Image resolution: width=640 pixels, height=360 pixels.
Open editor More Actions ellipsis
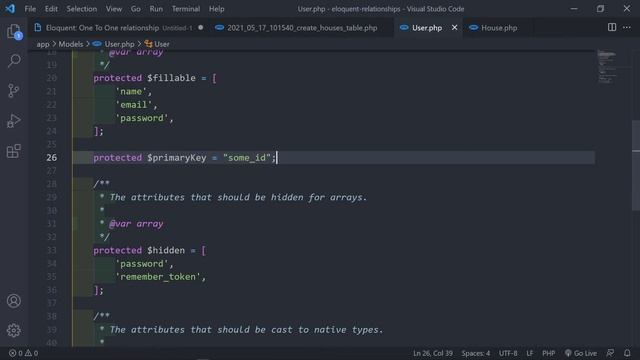pyautogui.click(x=627, y=27)
